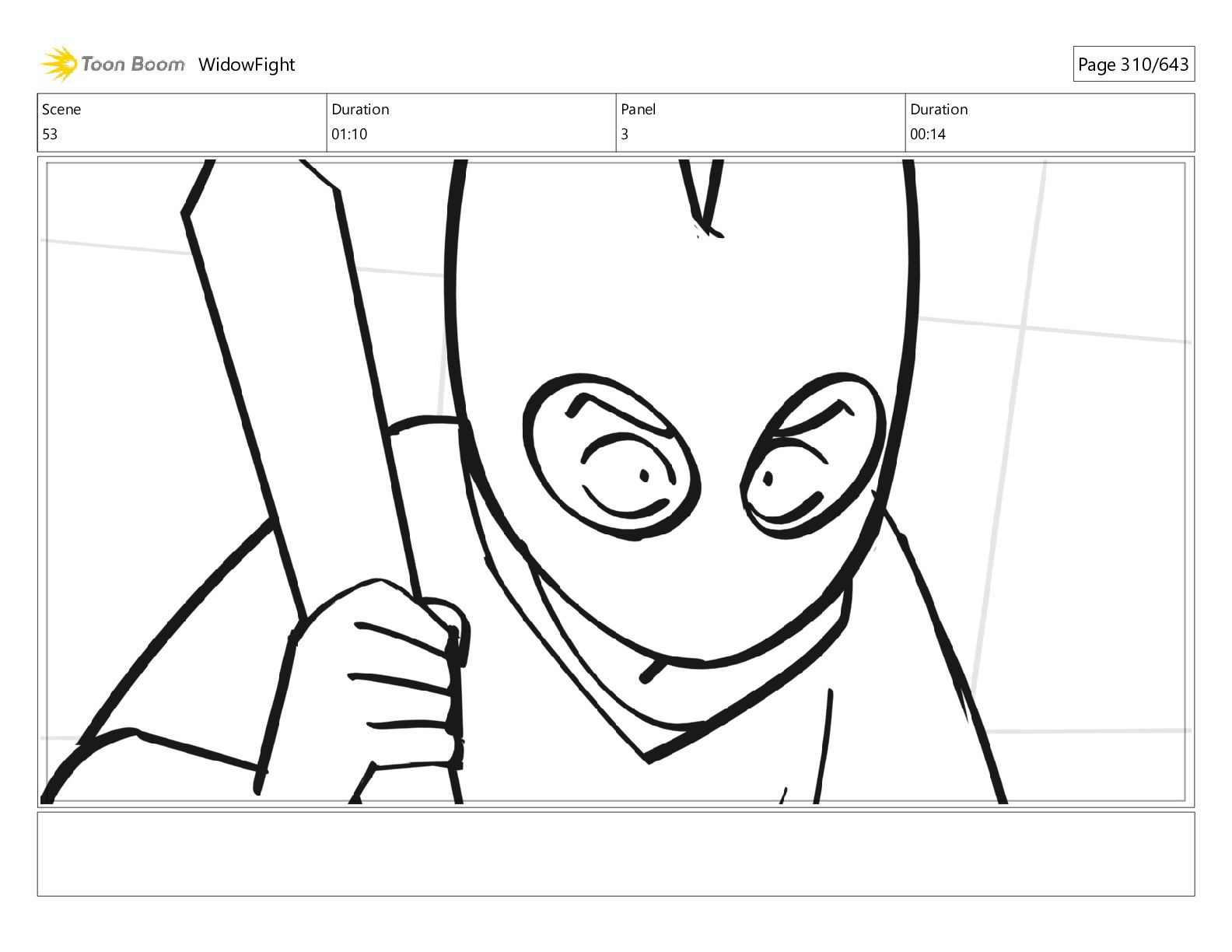Click the Page 310/643 indicator
This screenshot has height=952, width=1232.
(x=1133, y=65)
